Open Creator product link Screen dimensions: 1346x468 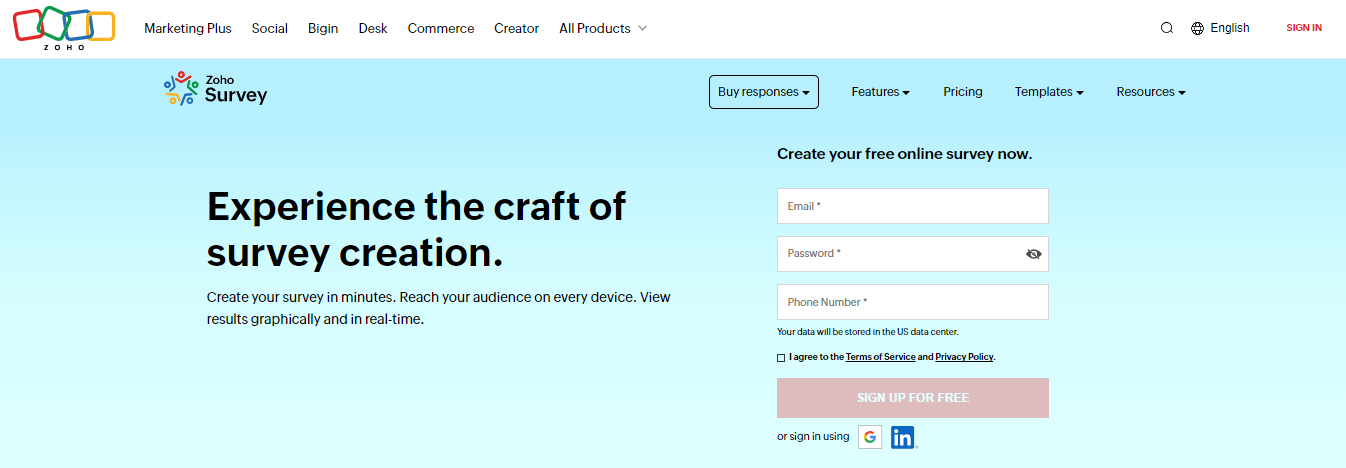tap(516, 28)
